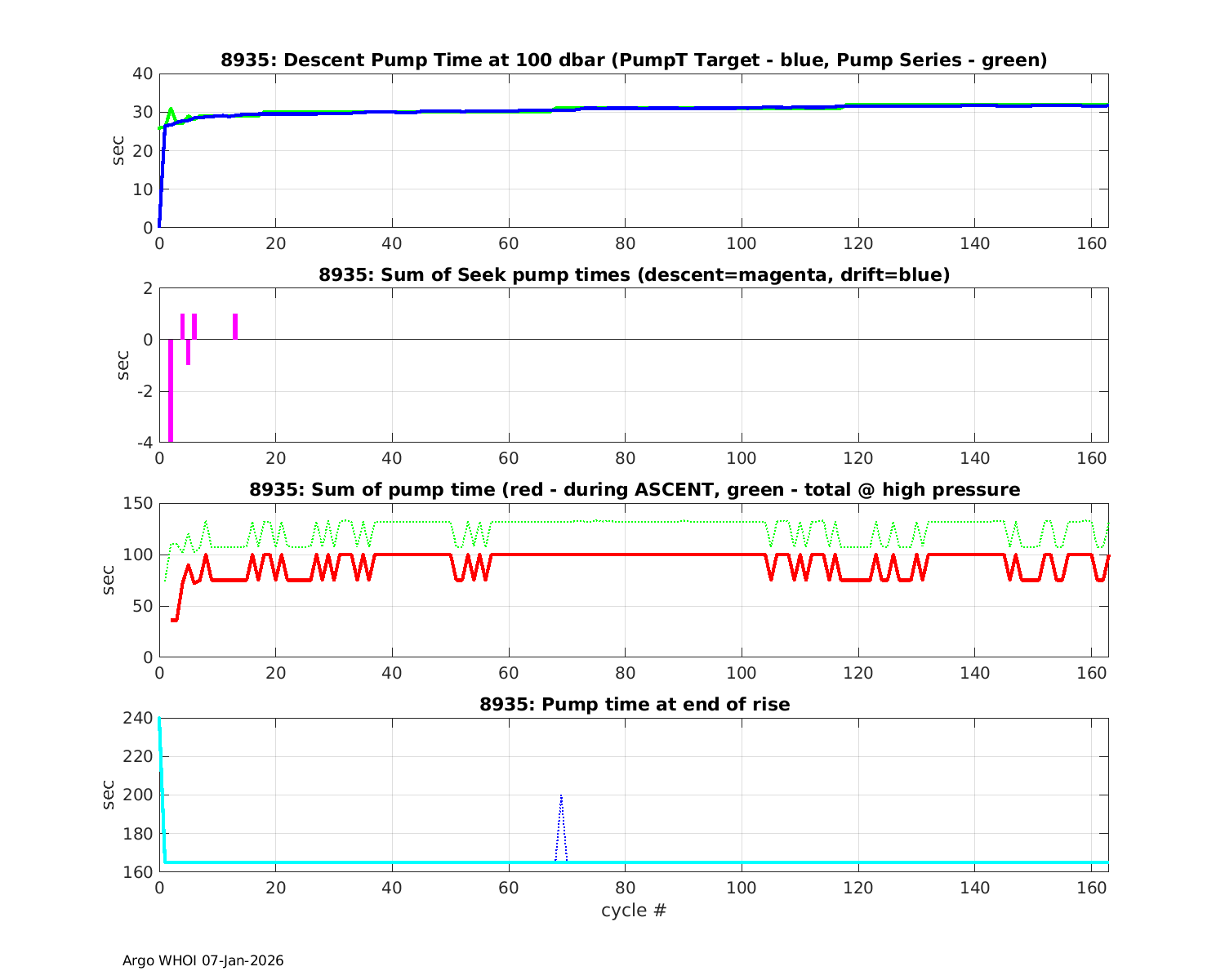Viewport: 1225px width, 980px height.
Task: Click the Sum of Seek pump times title
Action: 634,274
